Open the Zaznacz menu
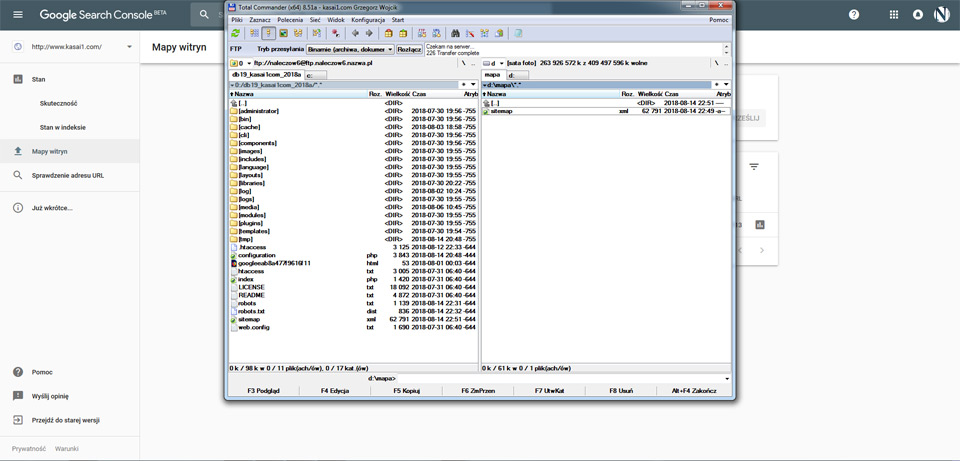Viewport: 960px width, 461px height. coord(260,20)
